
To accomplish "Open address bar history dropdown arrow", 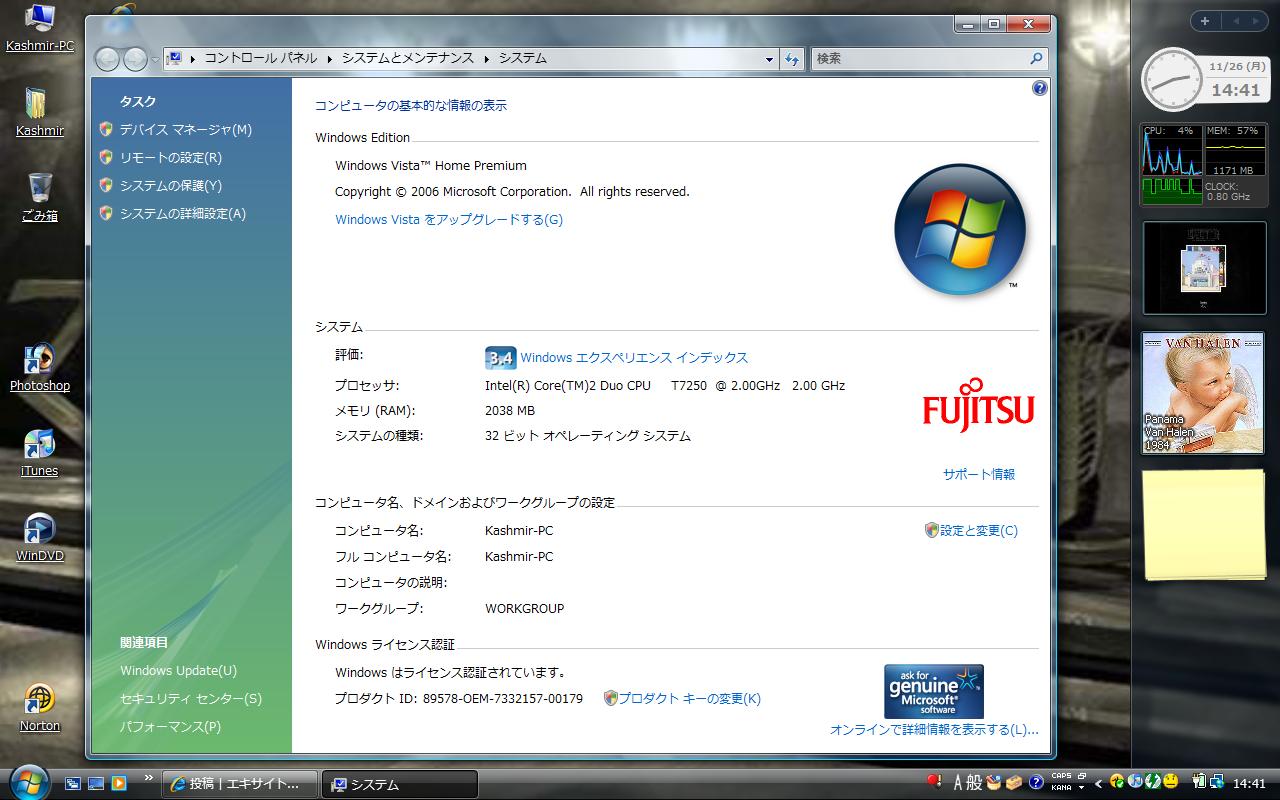I will [769, 59].
